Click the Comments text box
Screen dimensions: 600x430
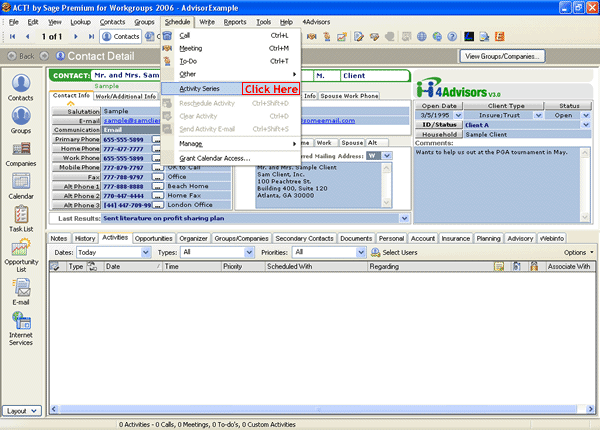click(497, 184)
